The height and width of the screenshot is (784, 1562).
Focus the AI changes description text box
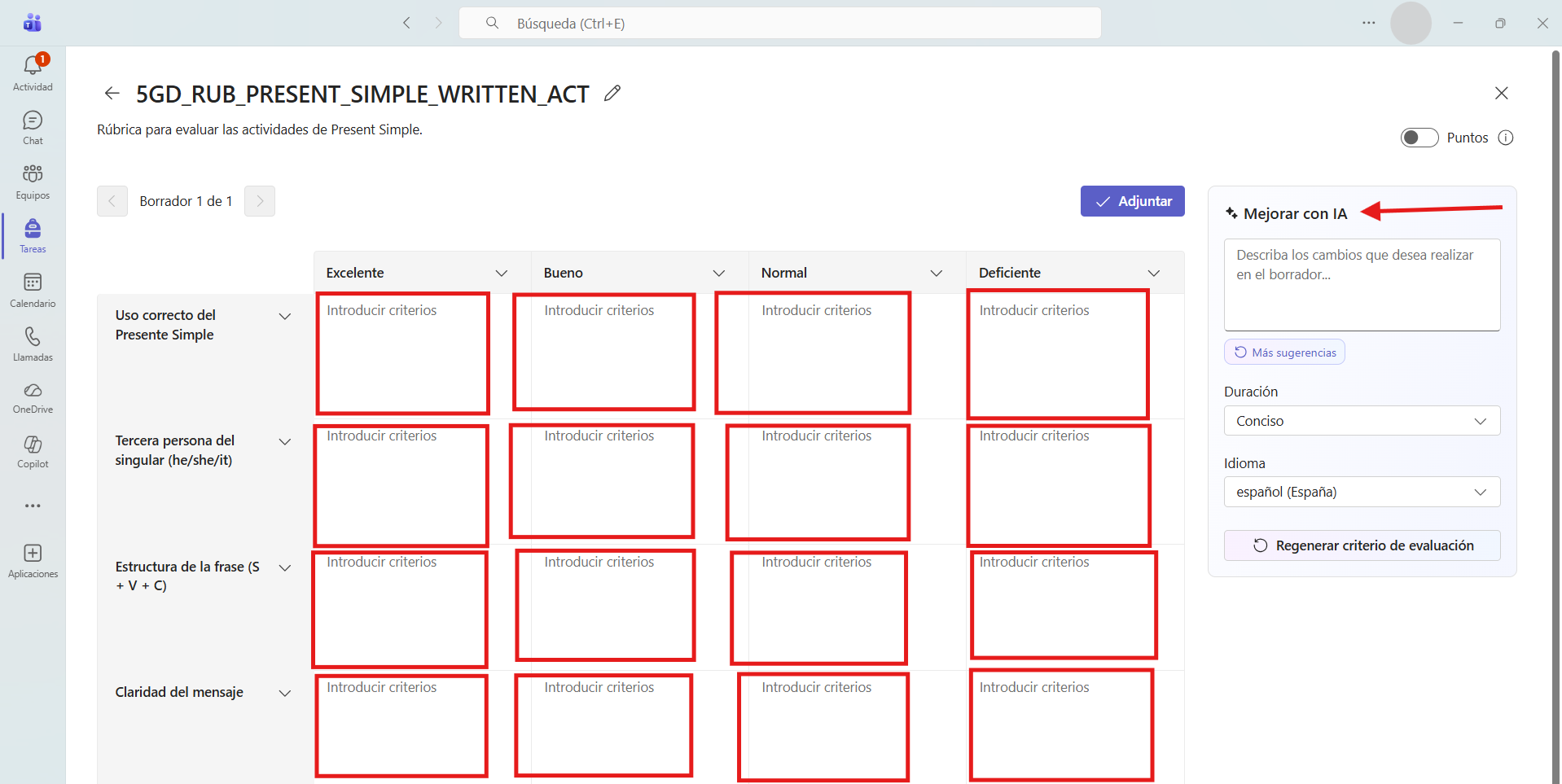(1362, 285)
